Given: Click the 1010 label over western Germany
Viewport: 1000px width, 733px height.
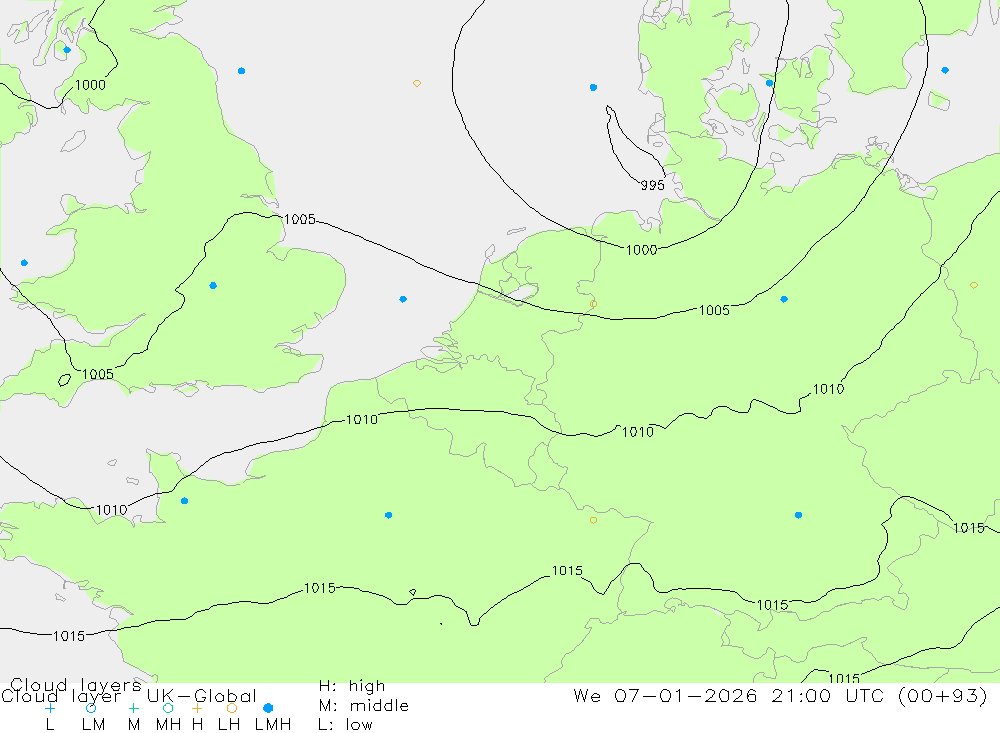Looking at the screenshot, I should (x=638, y=432).
